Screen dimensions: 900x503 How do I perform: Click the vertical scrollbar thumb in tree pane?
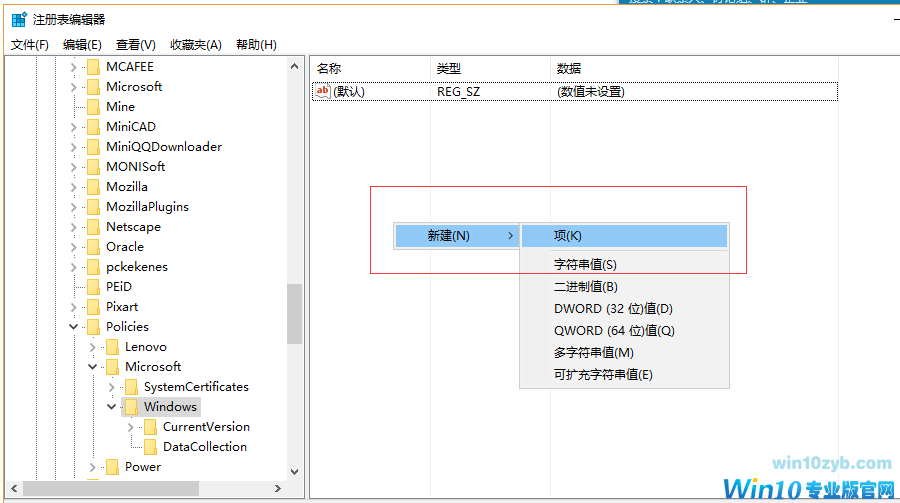tap(294, 314)
